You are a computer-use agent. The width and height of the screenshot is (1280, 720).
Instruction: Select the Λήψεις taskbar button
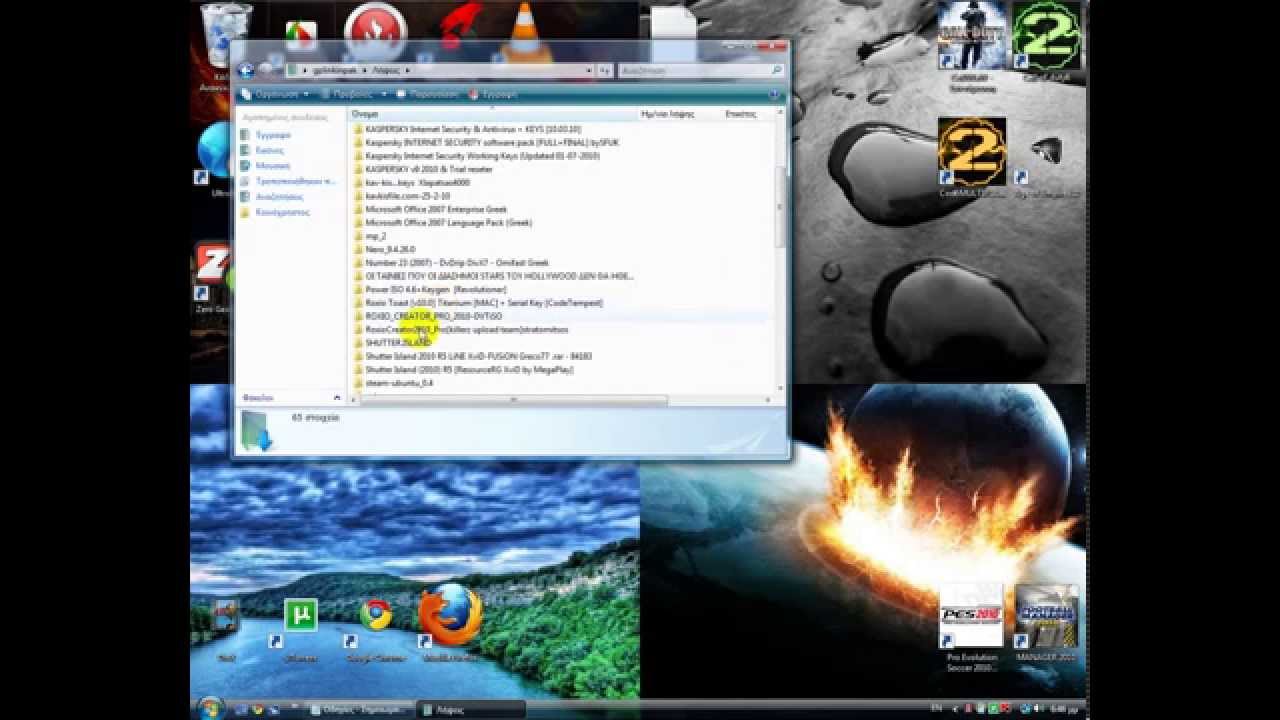pos(472,709)
